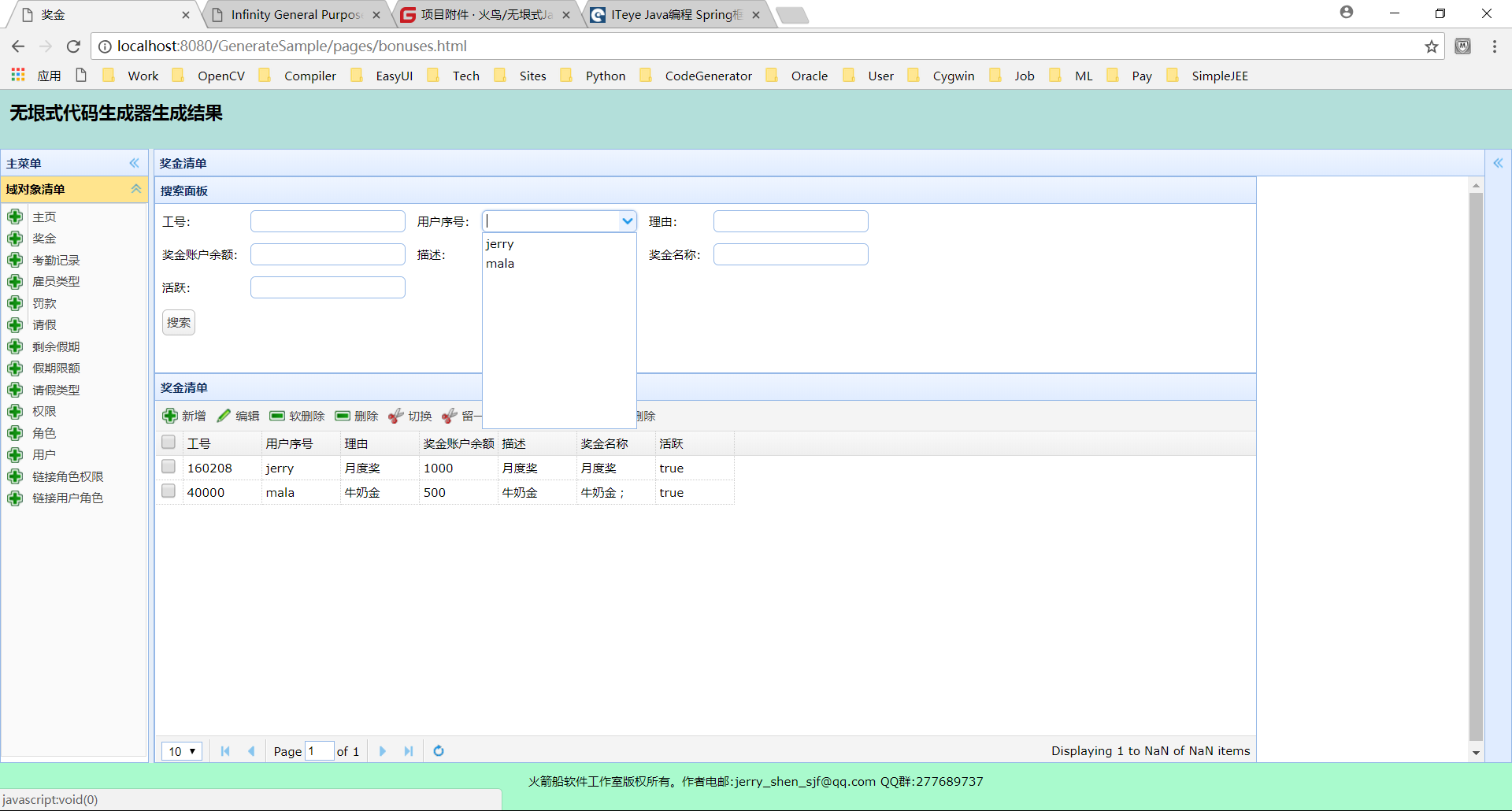Viewport: 1512px width, 811px height.
Task: Focus the 理由 search input
Action: 791,221
